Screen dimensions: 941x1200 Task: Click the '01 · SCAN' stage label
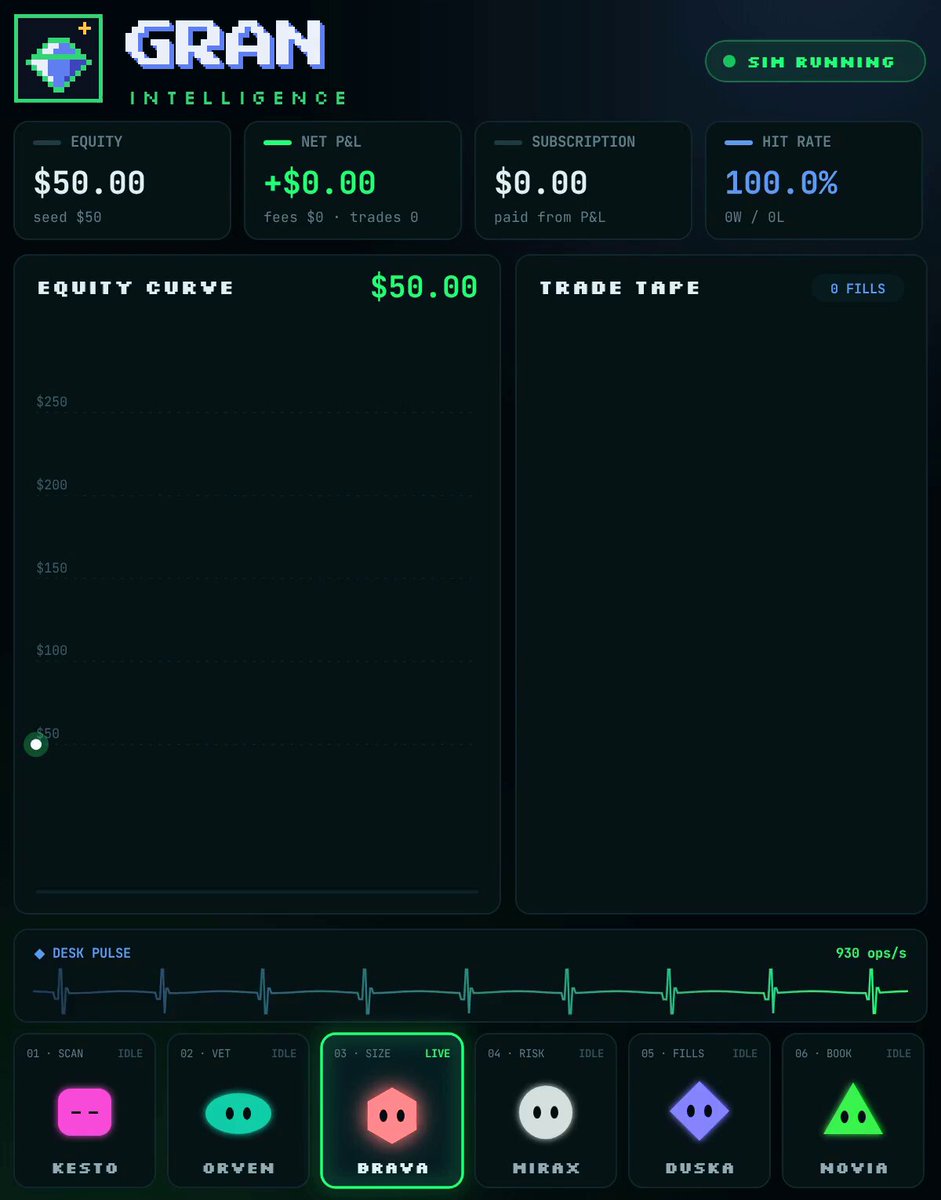pyautogui.click(x=55, y=1054)
